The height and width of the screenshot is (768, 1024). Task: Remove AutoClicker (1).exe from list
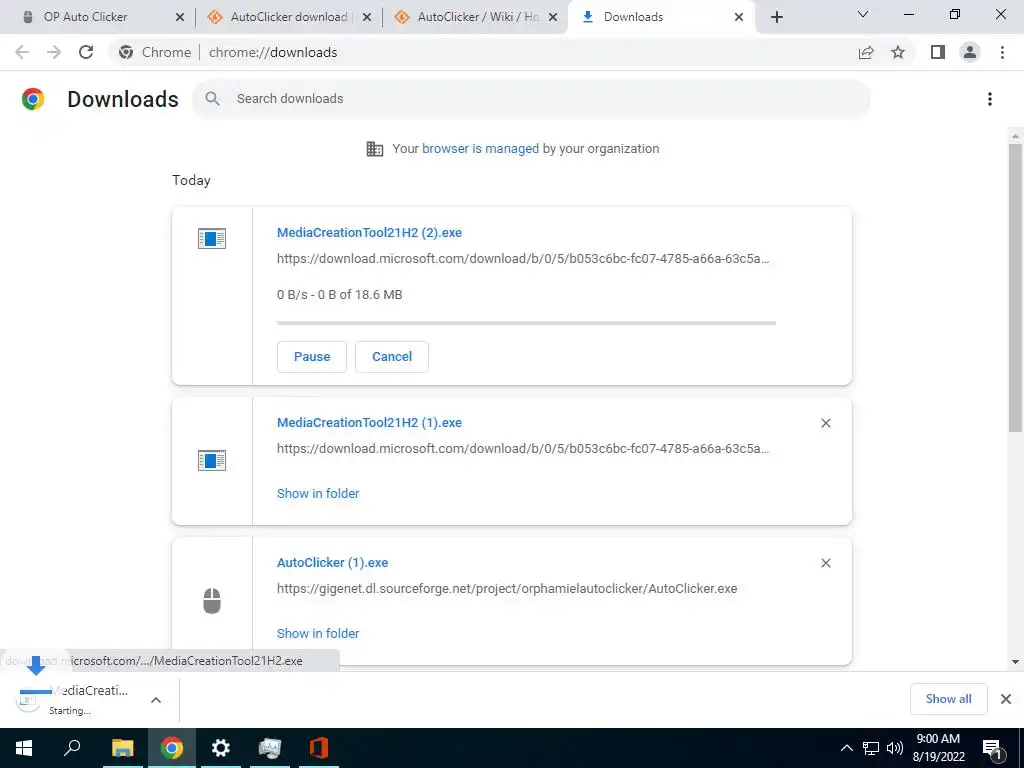[x=825, y=563]
